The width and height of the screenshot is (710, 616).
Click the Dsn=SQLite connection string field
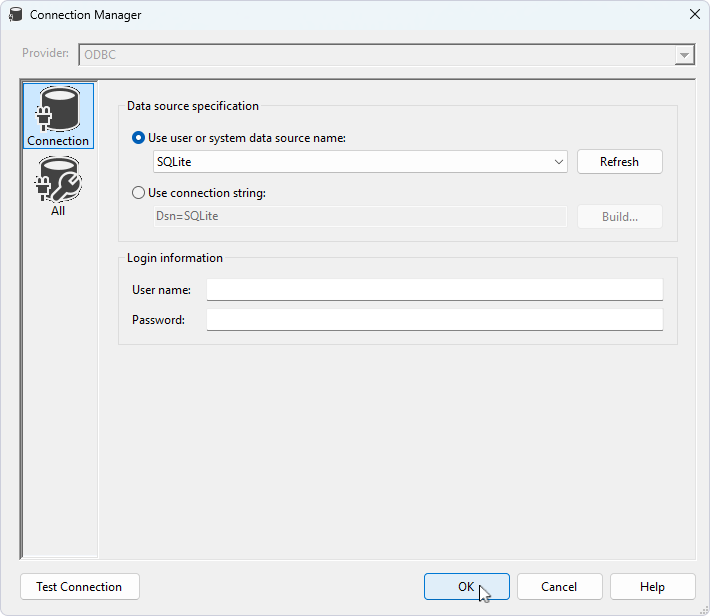point(359,216)
